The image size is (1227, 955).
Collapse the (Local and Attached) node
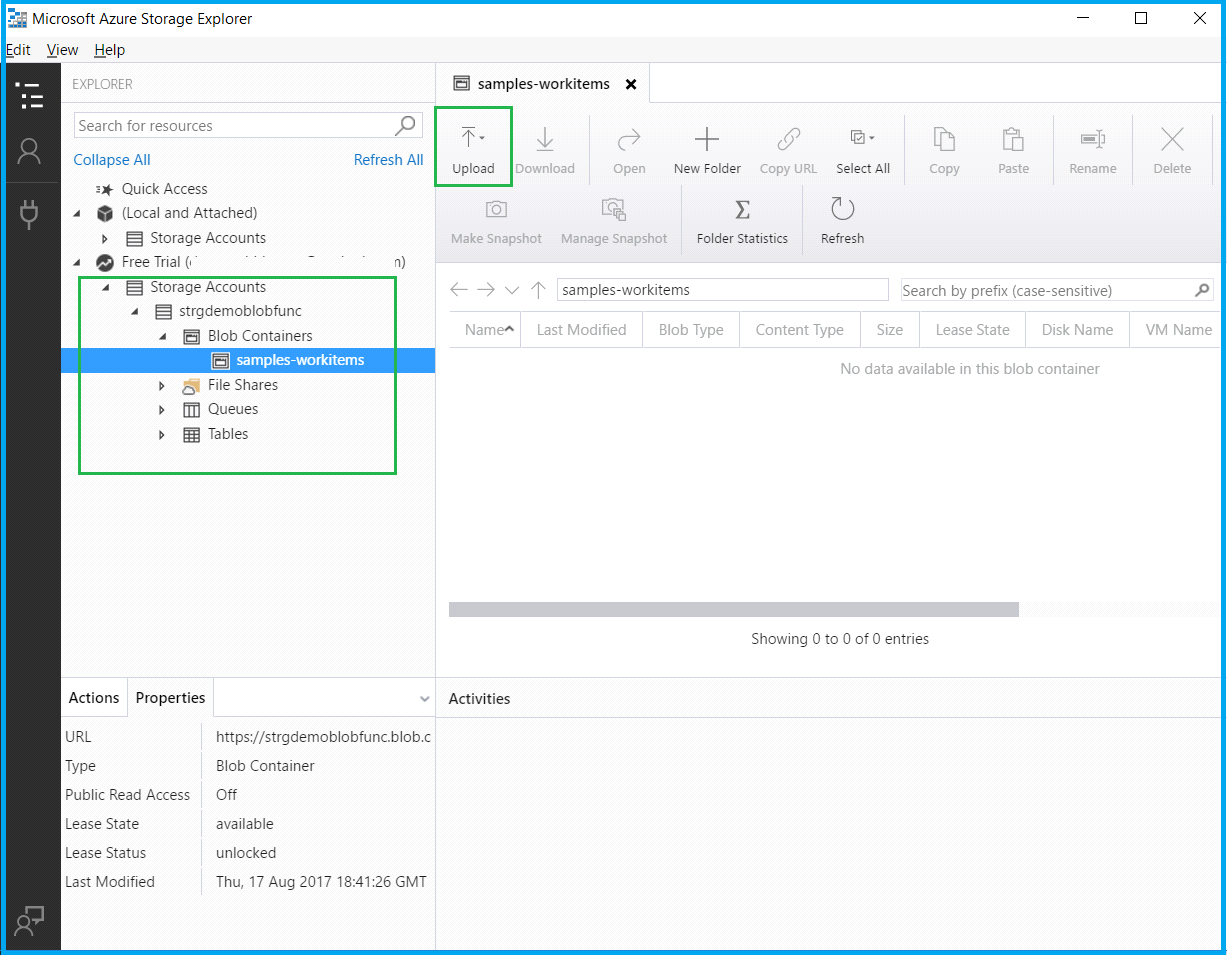point(78,213)
